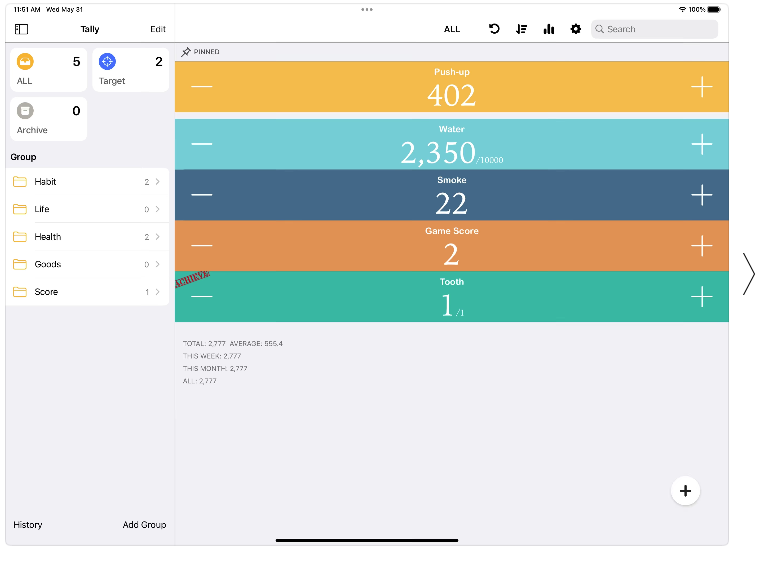Increment the Game Score counter
Screen dimensions: 760x566
tap(701, 246)
